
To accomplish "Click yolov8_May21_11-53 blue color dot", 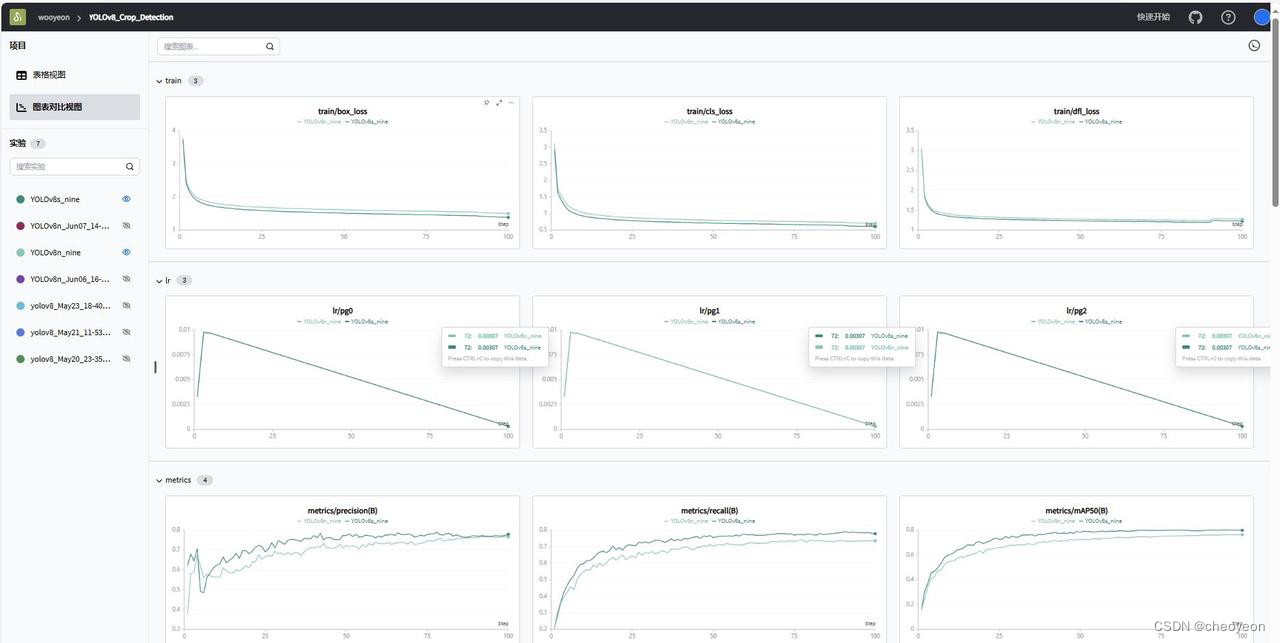I will (20, 332).
